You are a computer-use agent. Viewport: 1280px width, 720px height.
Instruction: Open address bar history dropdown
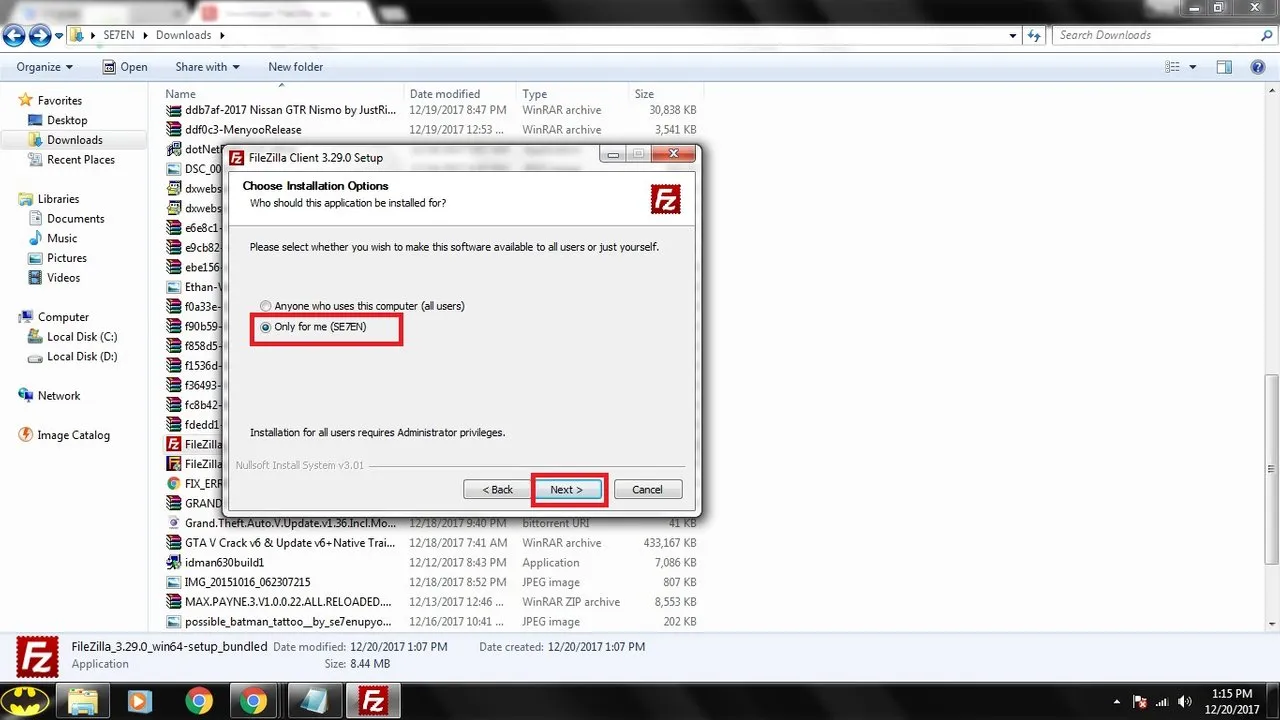1013,35
